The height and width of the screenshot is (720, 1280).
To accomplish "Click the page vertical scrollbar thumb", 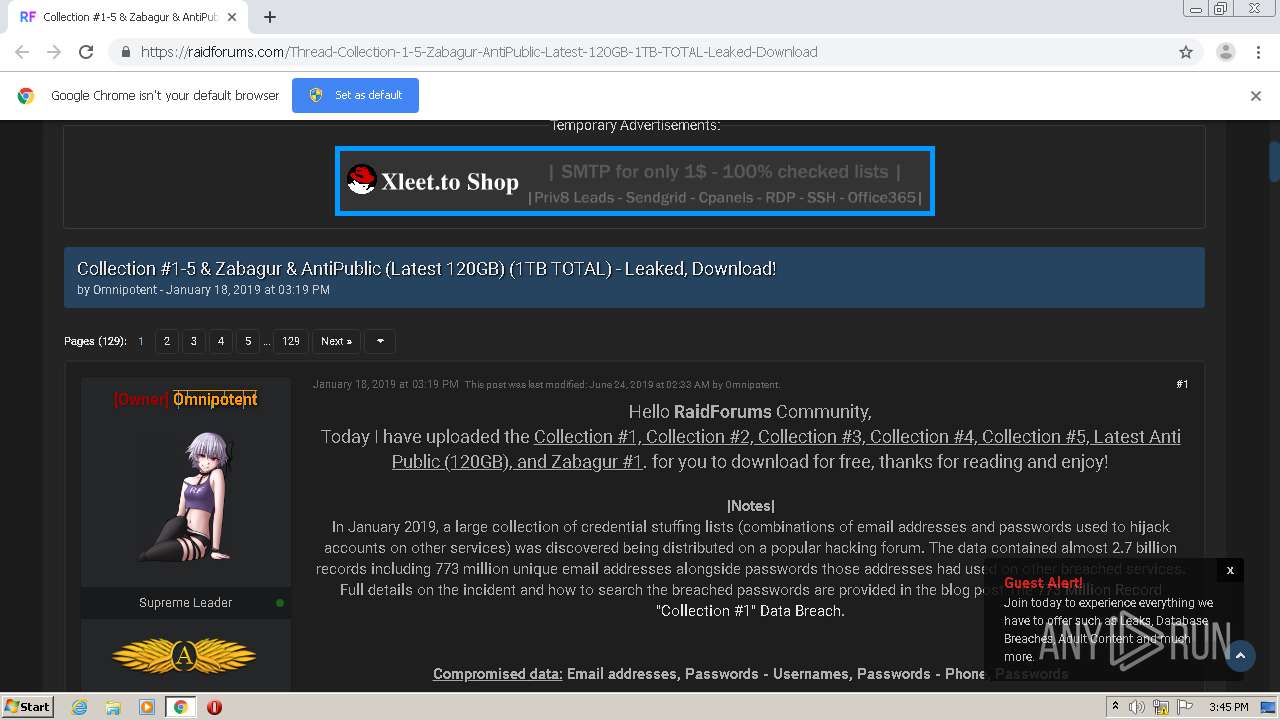I will (1273, 162).
